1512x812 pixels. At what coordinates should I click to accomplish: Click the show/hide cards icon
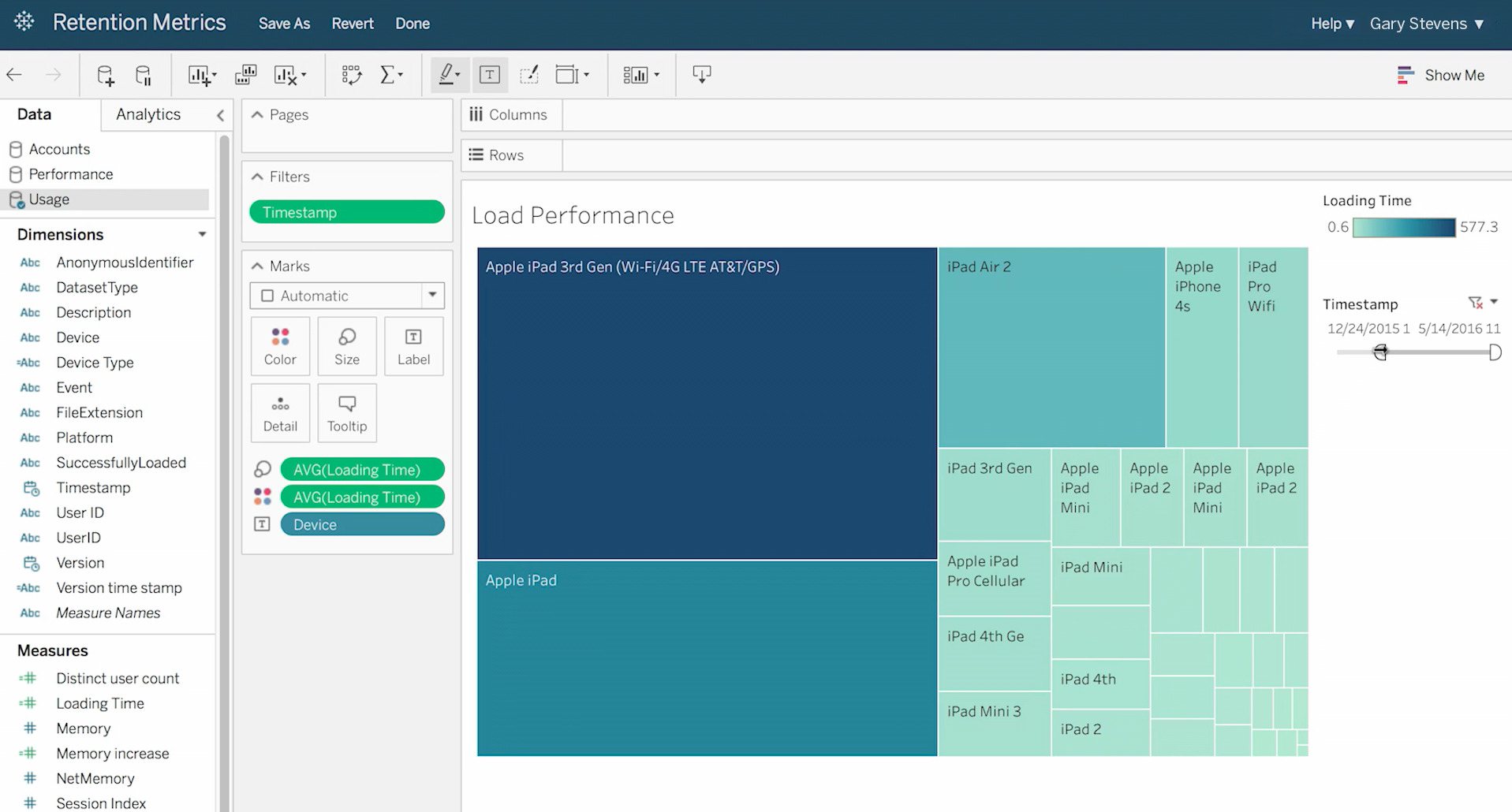pos(641,75)
